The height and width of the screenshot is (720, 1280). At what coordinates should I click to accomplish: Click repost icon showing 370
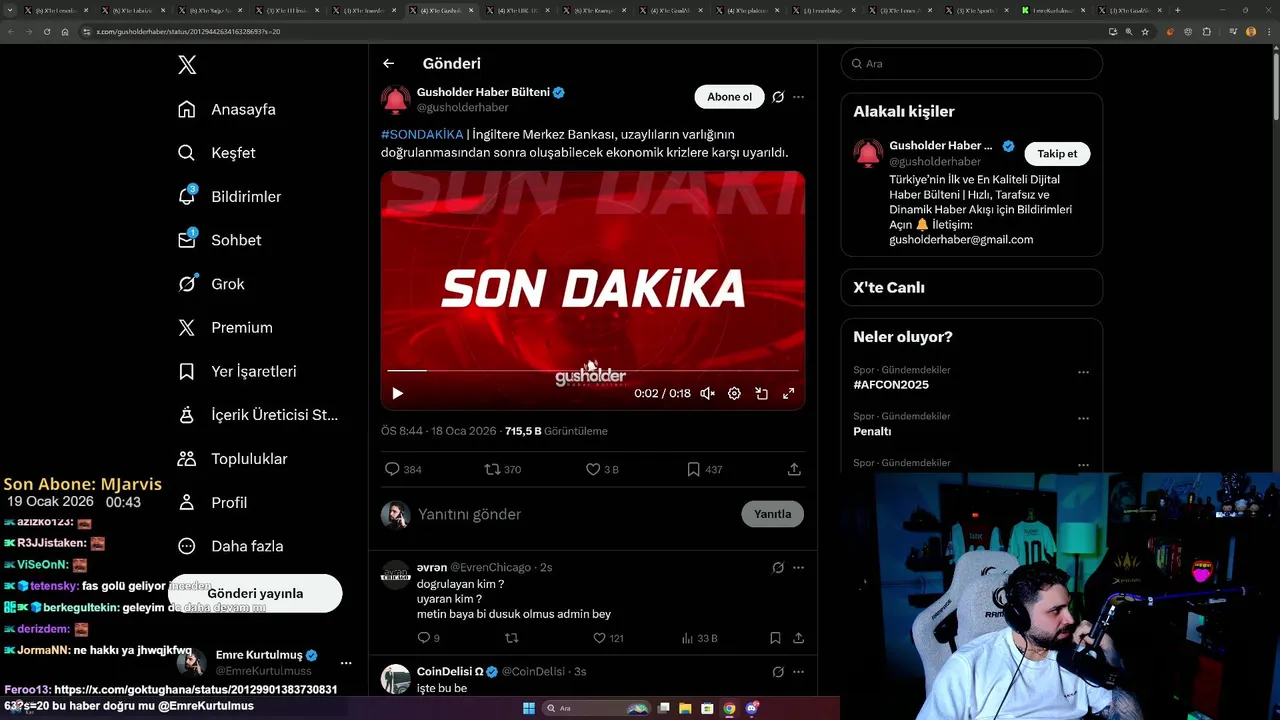[492, 469]
